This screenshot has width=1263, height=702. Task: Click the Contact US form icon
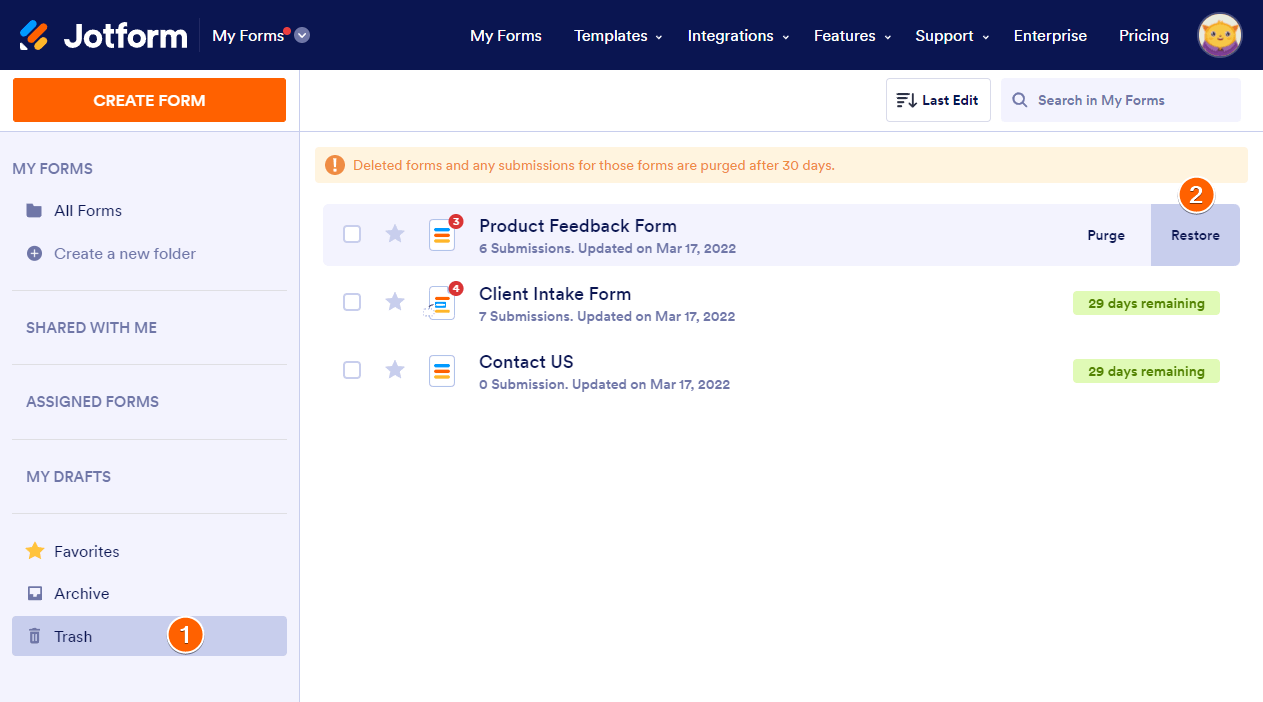pyautogui.click(x=442, y=371)
